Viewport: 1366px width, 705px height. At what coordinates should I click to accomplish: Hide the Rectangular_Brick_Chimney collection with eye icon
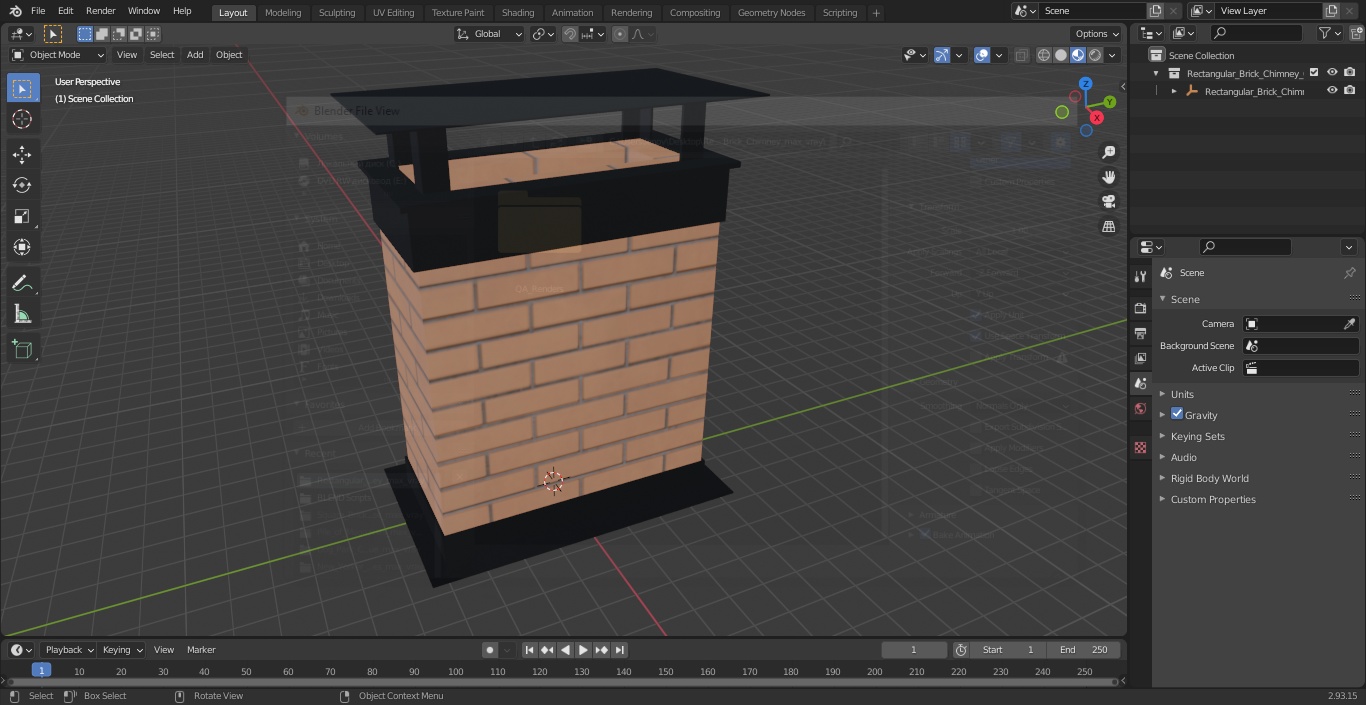[1332, 72]
